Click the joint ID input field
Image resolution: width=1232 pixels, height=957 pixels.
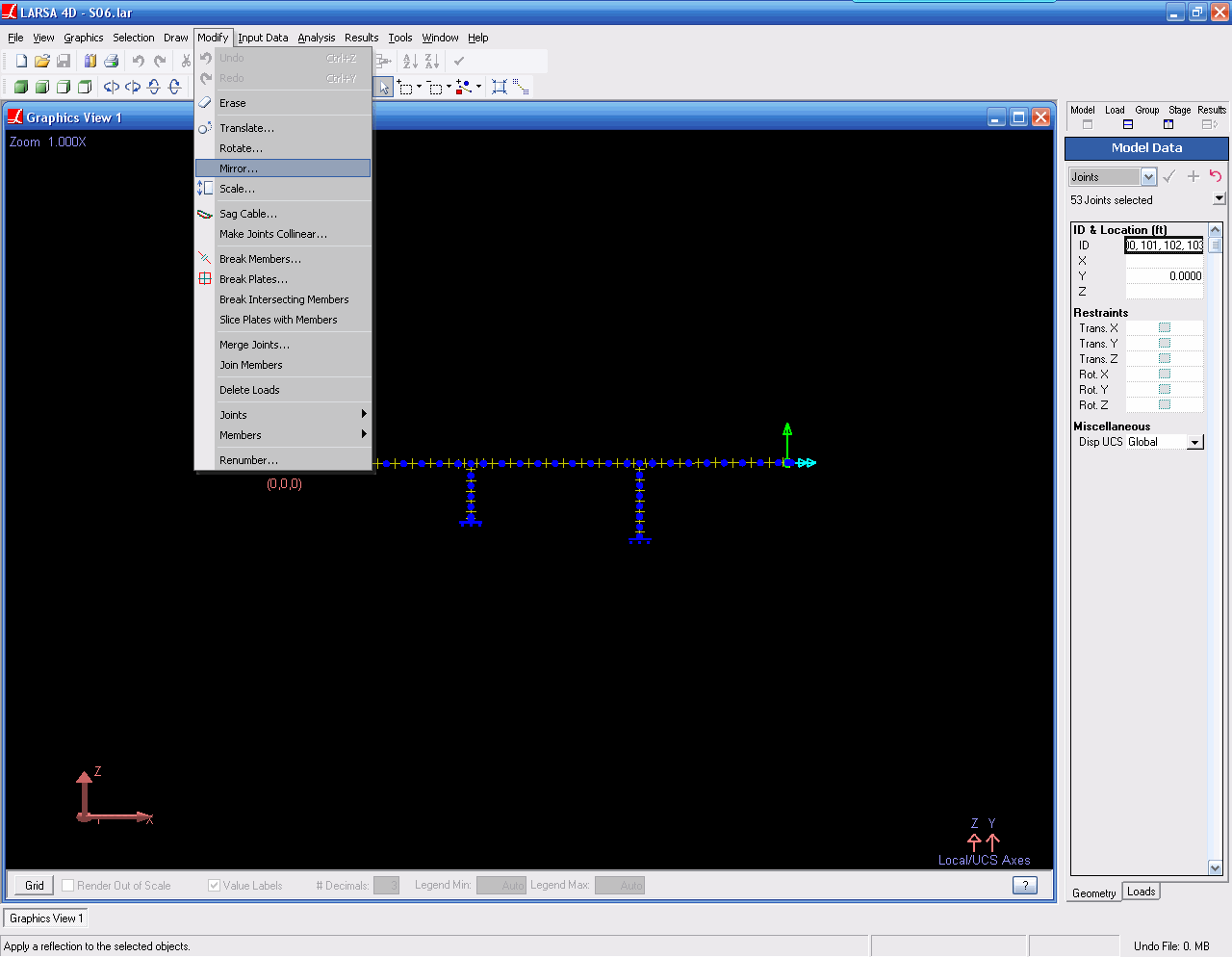(1165, 245)
